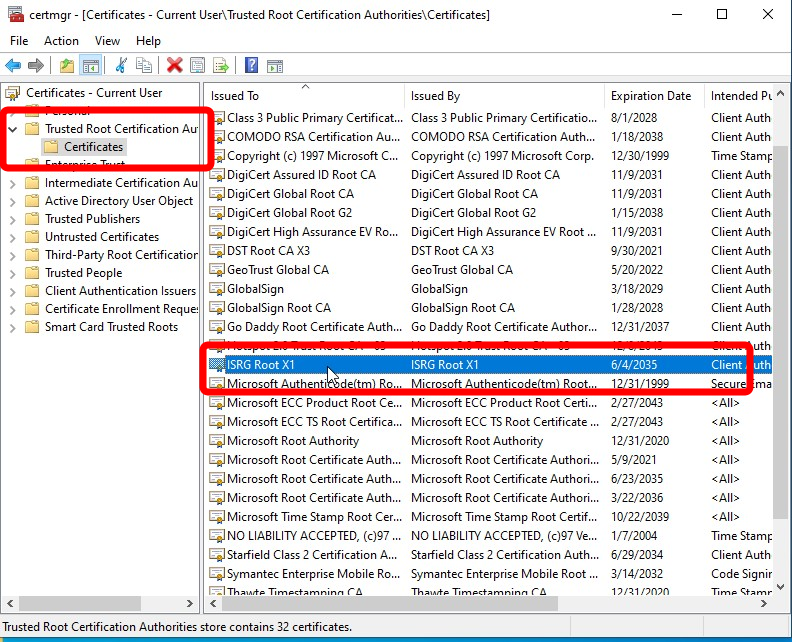Select the Smart Card Trusted Roots item

point(111,327)
